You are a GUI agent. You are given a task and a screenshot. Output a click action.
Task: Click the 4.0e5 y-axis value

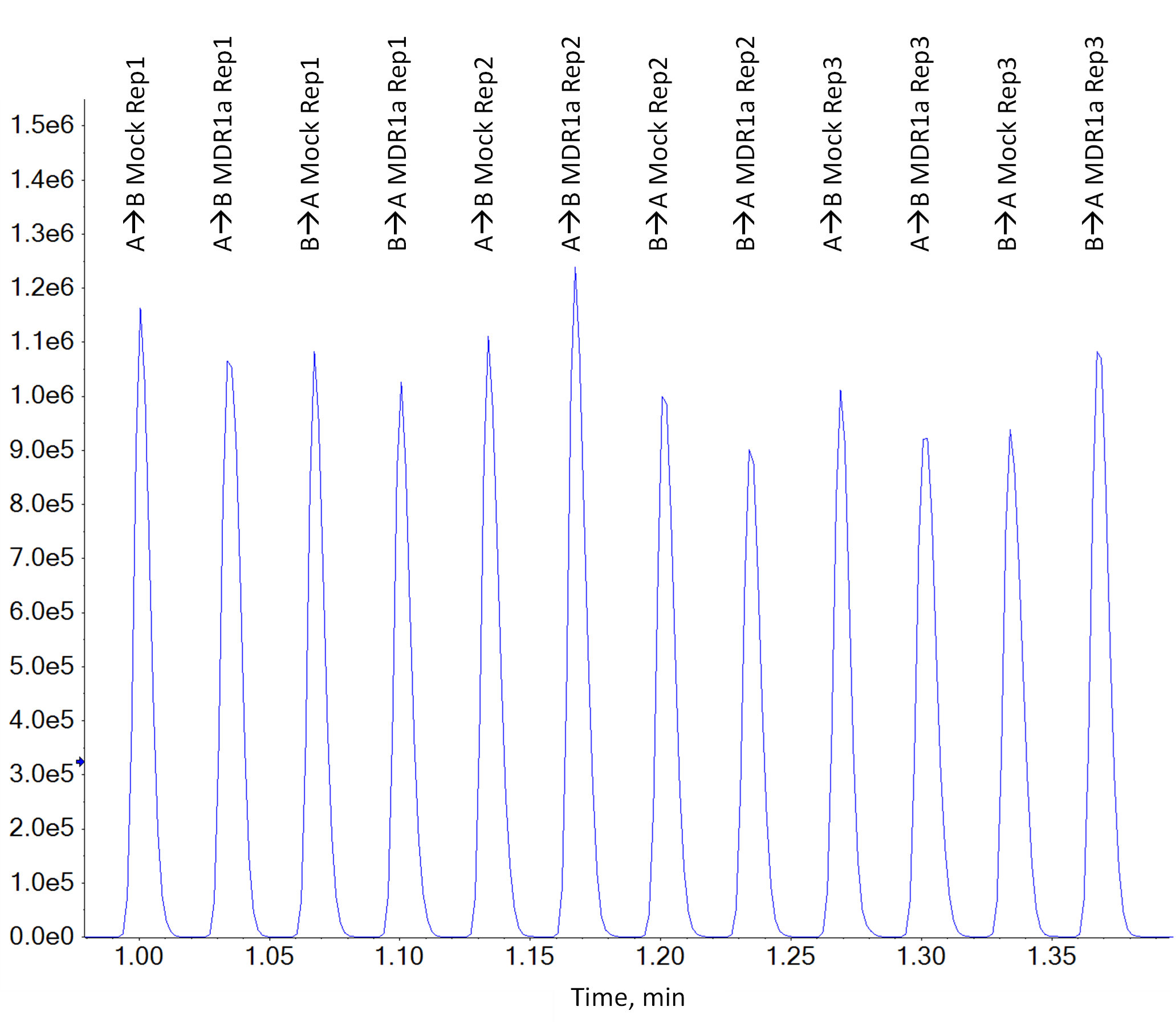point(42,720)
